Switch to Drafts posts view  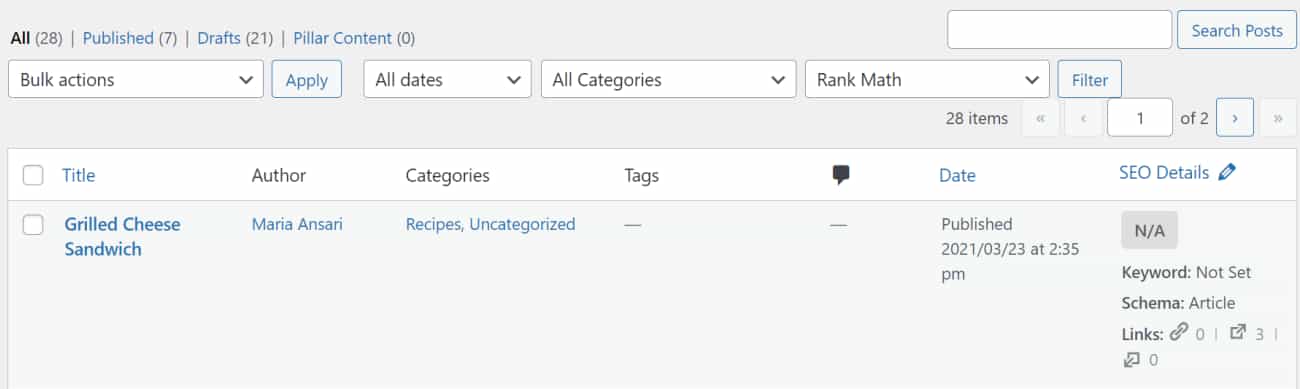coord(219,38)
